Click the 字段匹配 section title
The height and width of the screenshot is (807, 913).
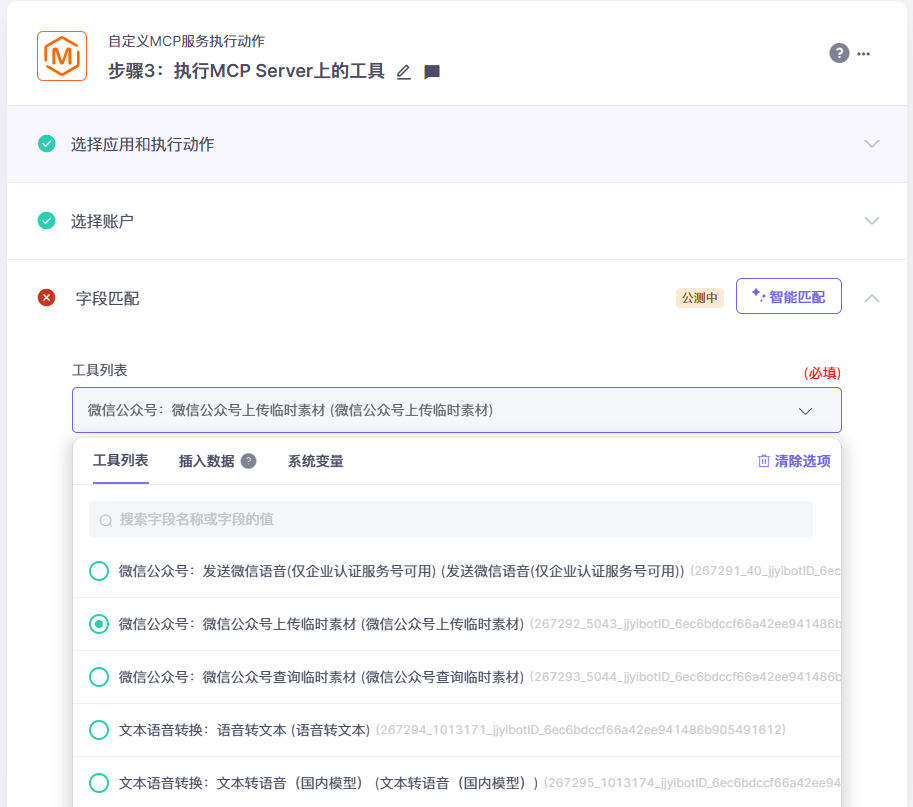coord(108,299)
